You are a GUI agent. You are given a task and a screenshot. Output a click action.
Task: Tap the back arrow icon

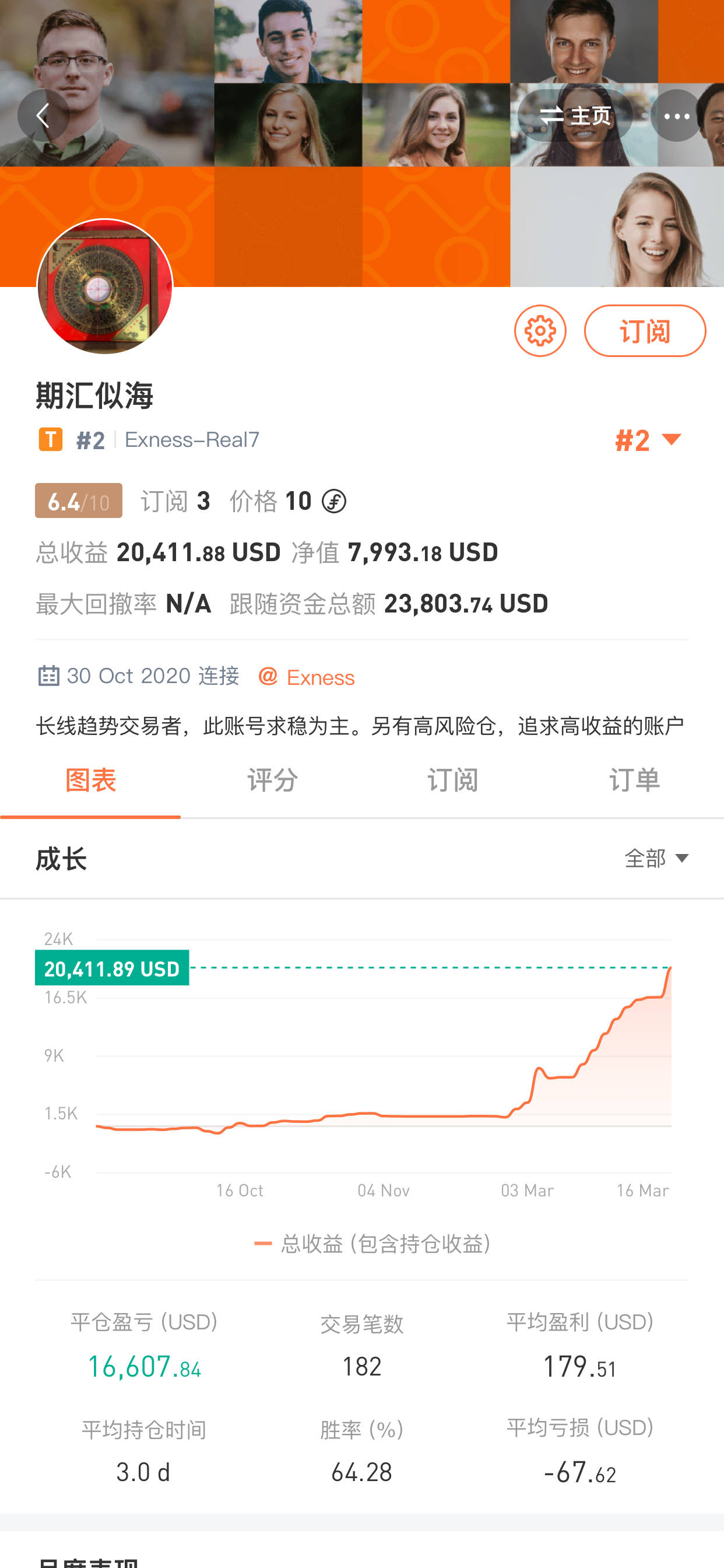[x=43, y=116]
